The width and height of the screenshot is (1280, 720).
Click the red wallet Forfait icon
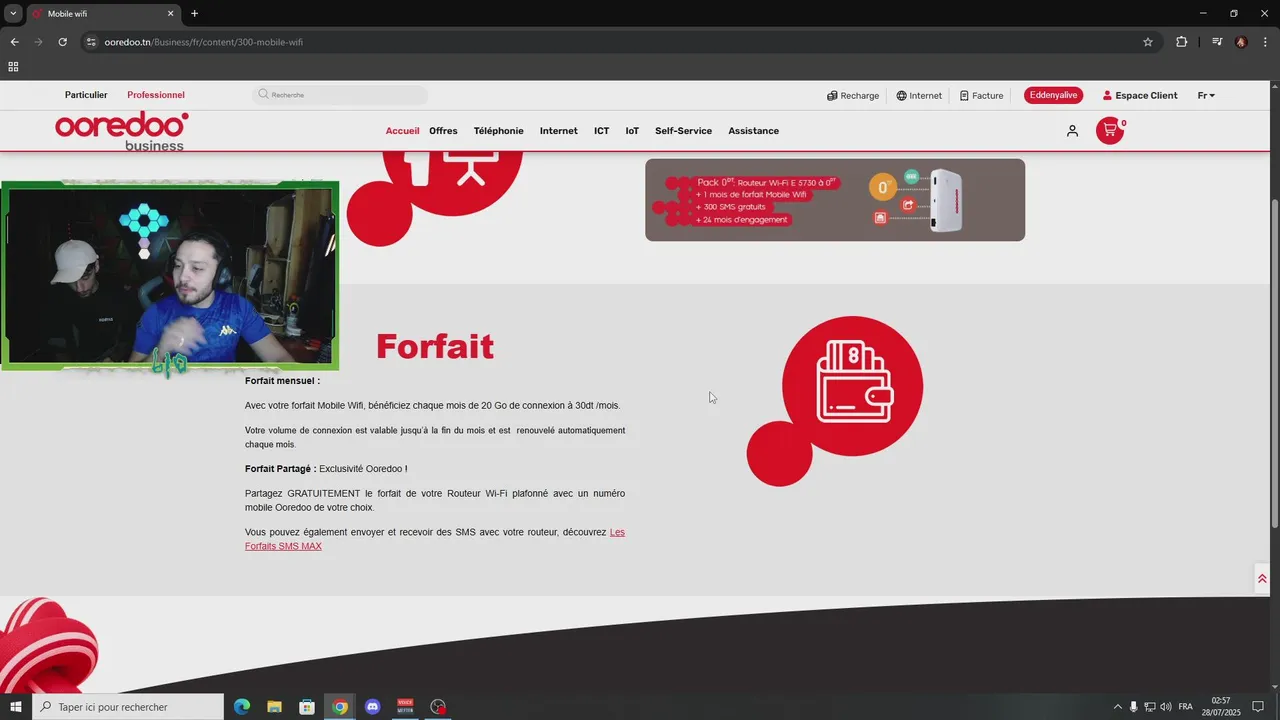point(852,386)
